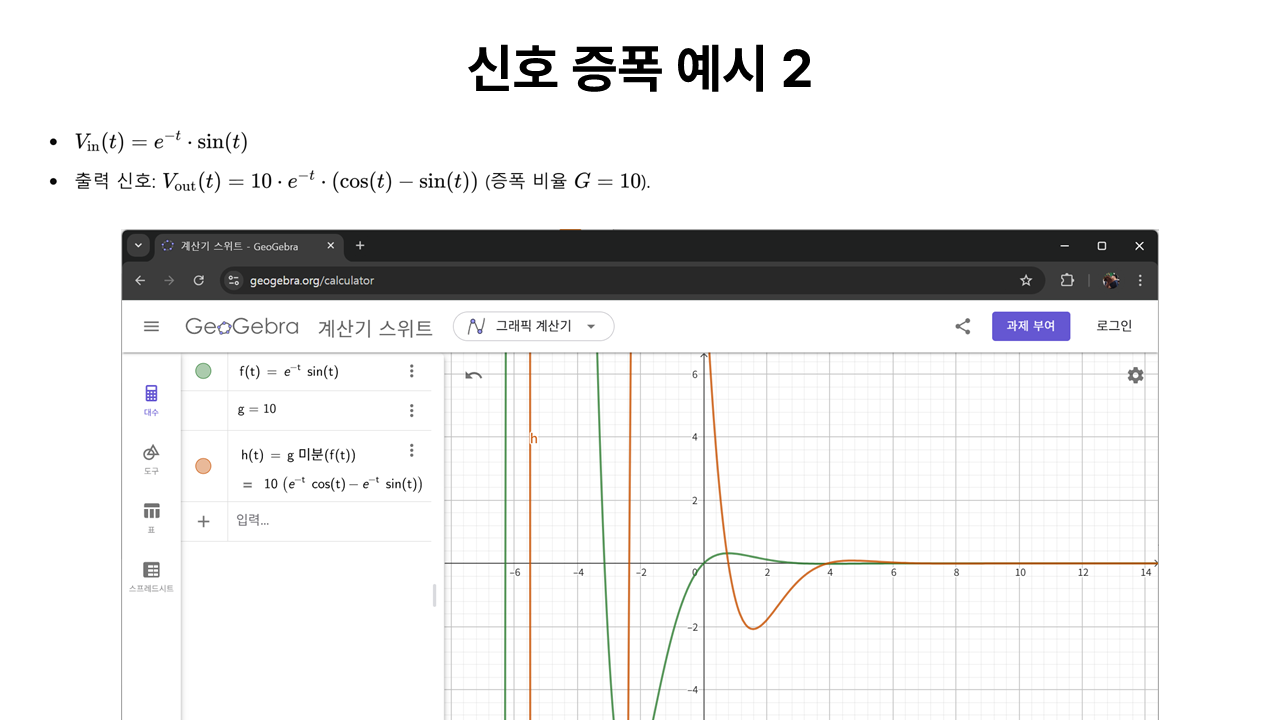Image resolution: width=1280 pixels, height=720 pixels.
Task: Click the algebra panel scrollbar handle
Action: (x=434, y=595)
